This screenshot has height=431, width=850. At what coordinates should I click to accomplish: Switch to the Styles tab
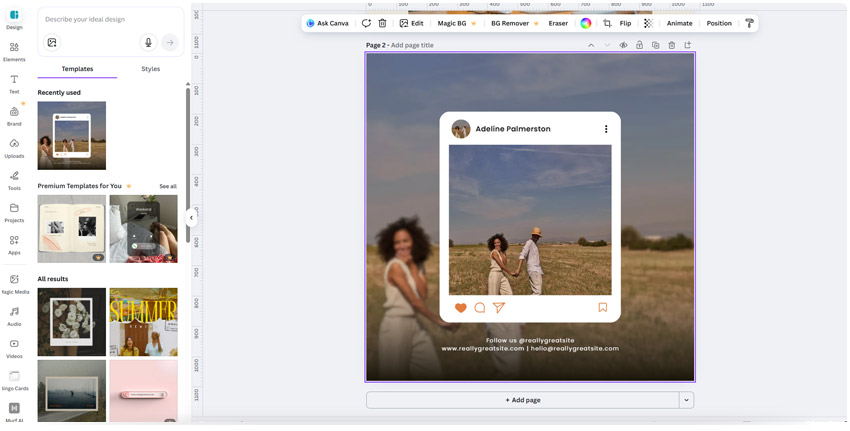[x=150, y=69]
